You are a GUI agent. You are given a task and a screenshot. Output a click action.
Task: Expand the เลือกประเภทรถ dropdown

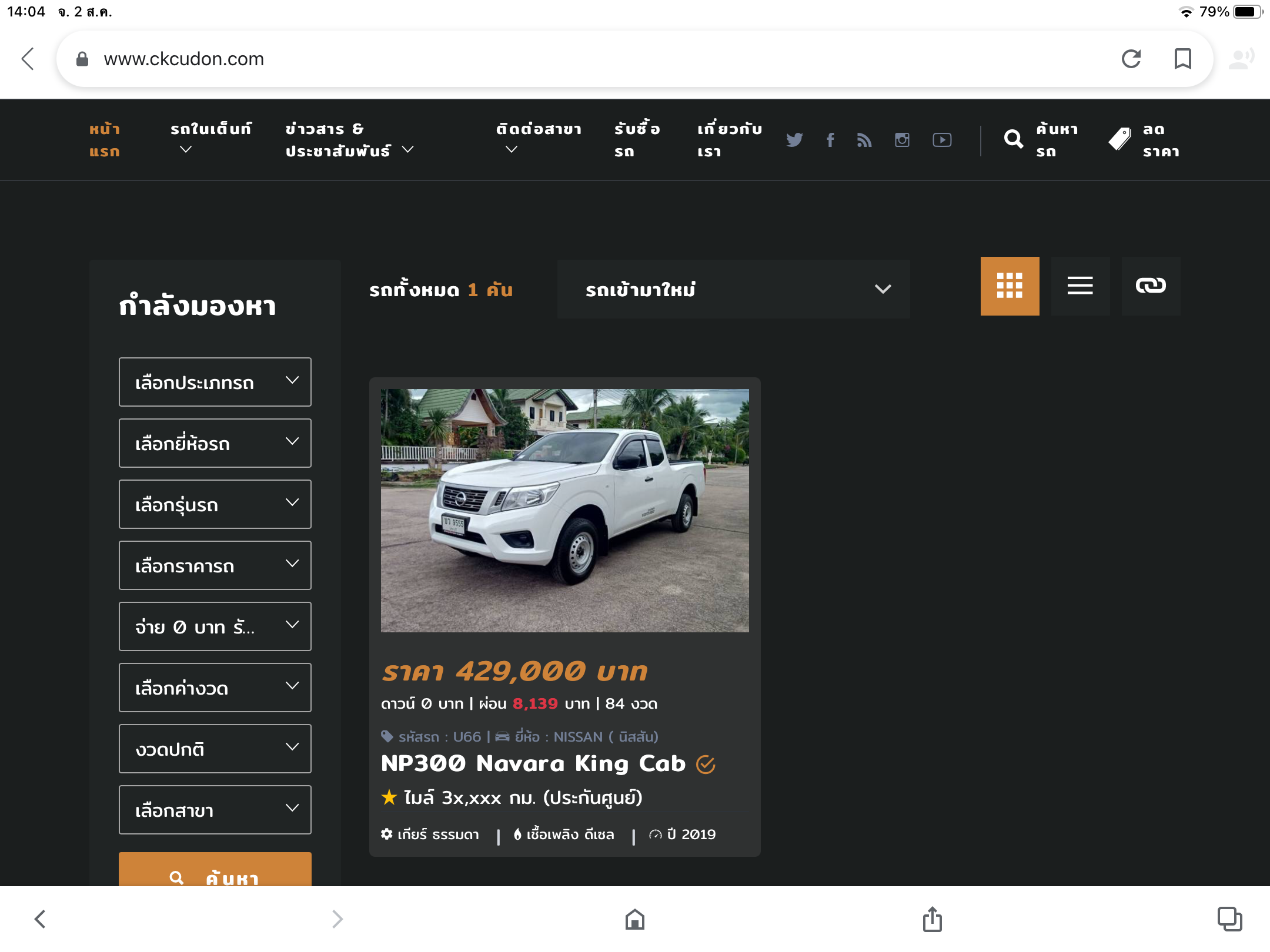215,382
